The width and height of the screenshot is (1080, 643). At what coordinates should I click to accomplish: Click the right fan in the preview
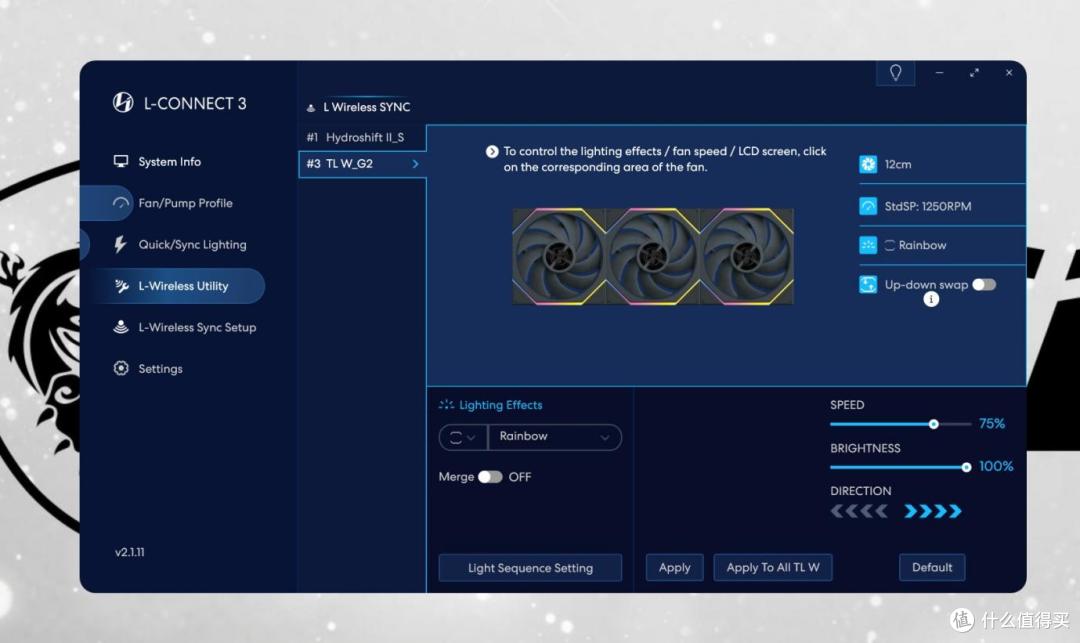(747, 256)
